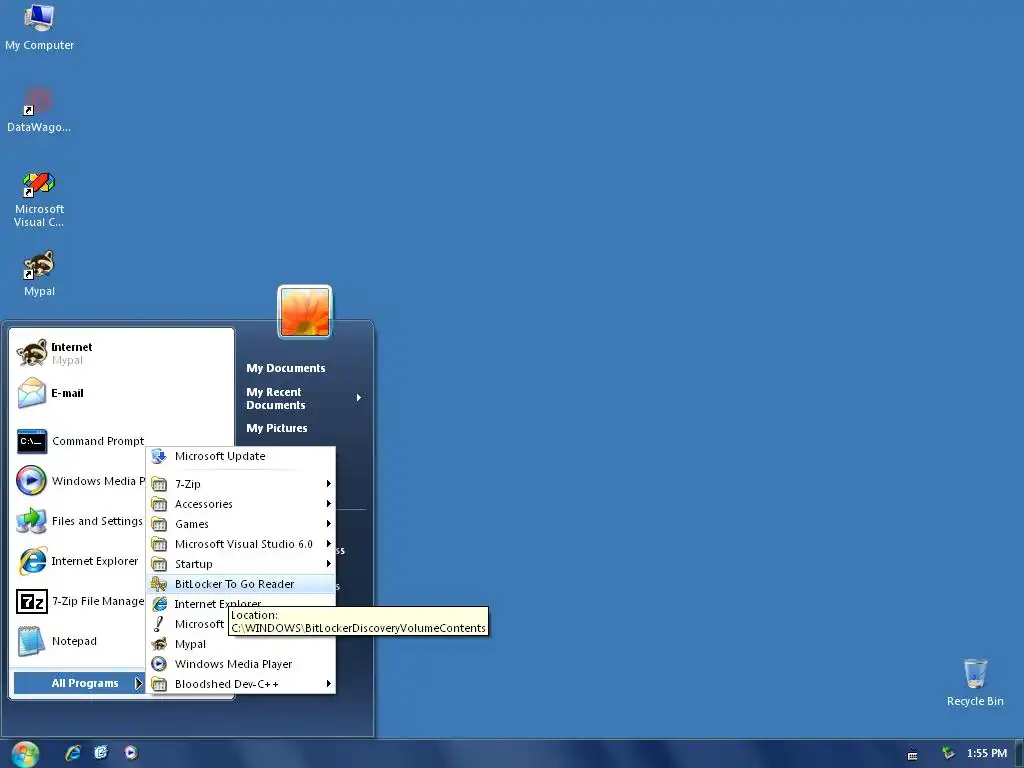This screenshot has height=768, width=1024.
Task: Click the Microsoft Update shield icon
Action: pos(159,456)
